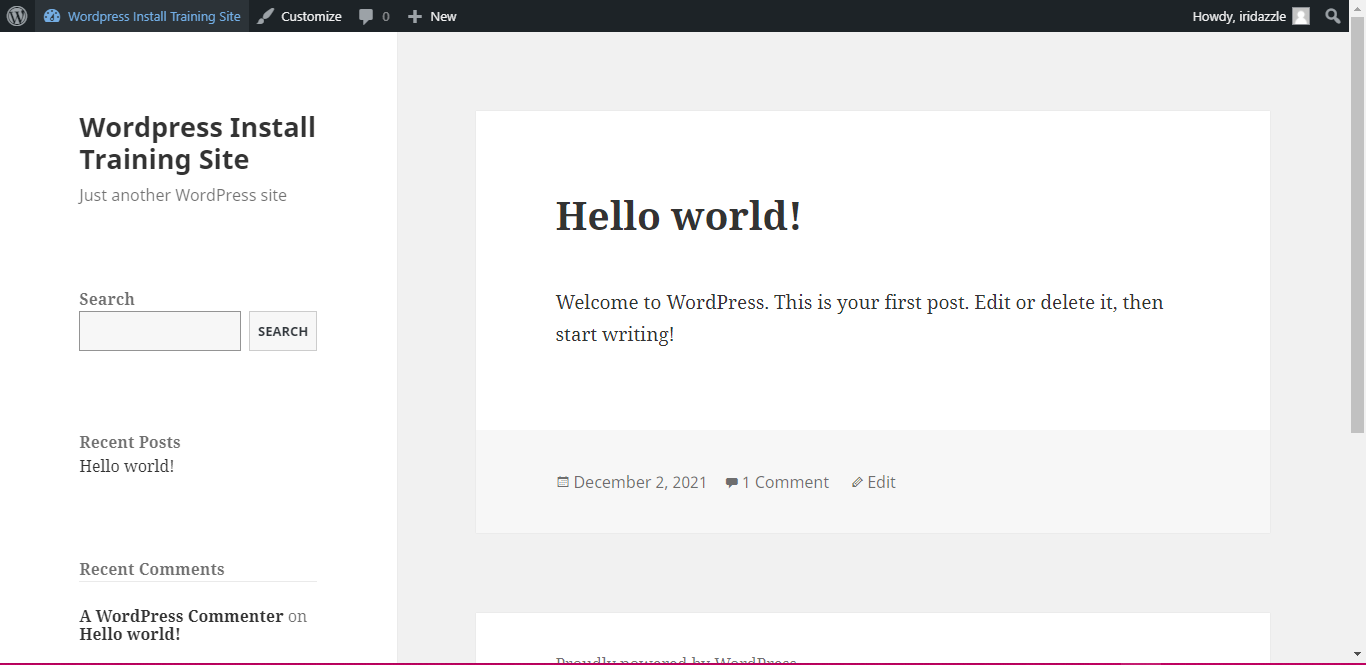Open the Howdy, iridazzle account menu
This screenshot has height=665, width=1366.
pos(1250,16)
